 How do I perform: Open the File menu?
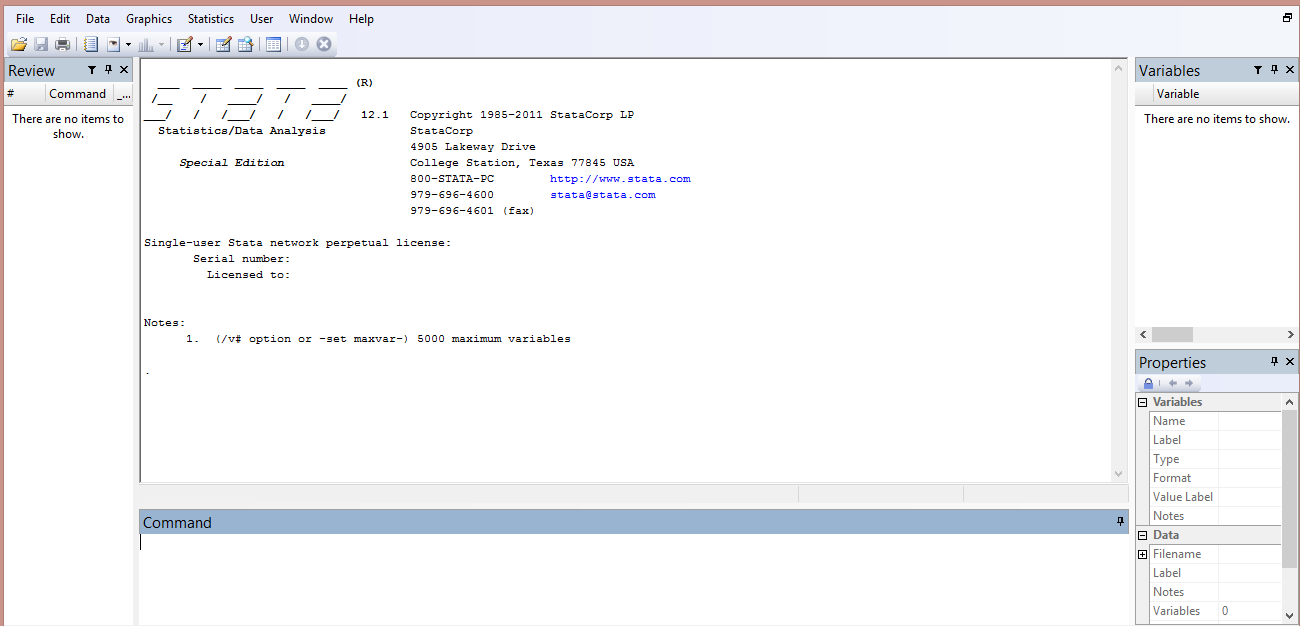pos(25,19)
